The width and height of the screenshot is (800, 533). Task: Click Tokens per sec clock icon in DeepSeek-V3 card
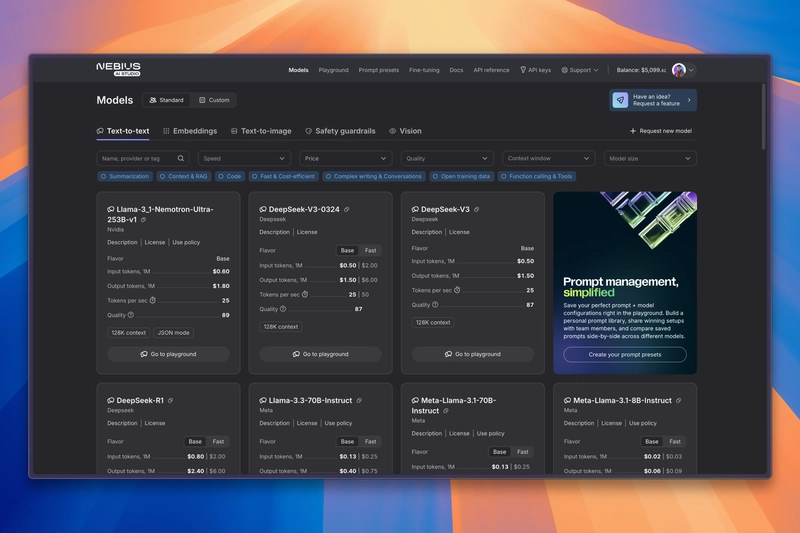(x=457, y=290)
